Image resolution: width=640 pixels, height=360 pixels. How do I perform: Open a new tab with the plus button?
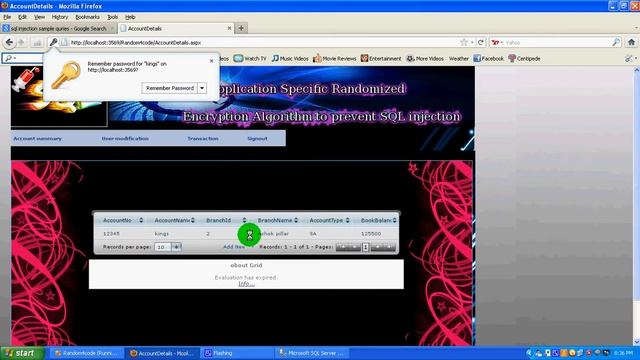pyautogui.click(x=241, y=28)
